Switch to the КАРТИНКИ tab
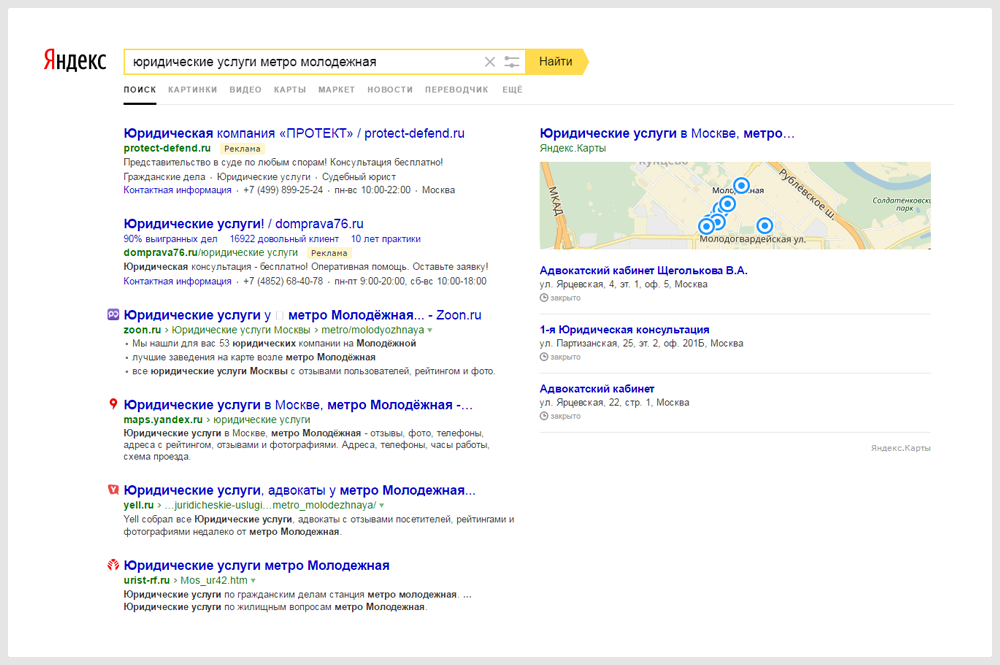Image resolution: width=1000 pixels, height=665 pixels. pos(193,90)
